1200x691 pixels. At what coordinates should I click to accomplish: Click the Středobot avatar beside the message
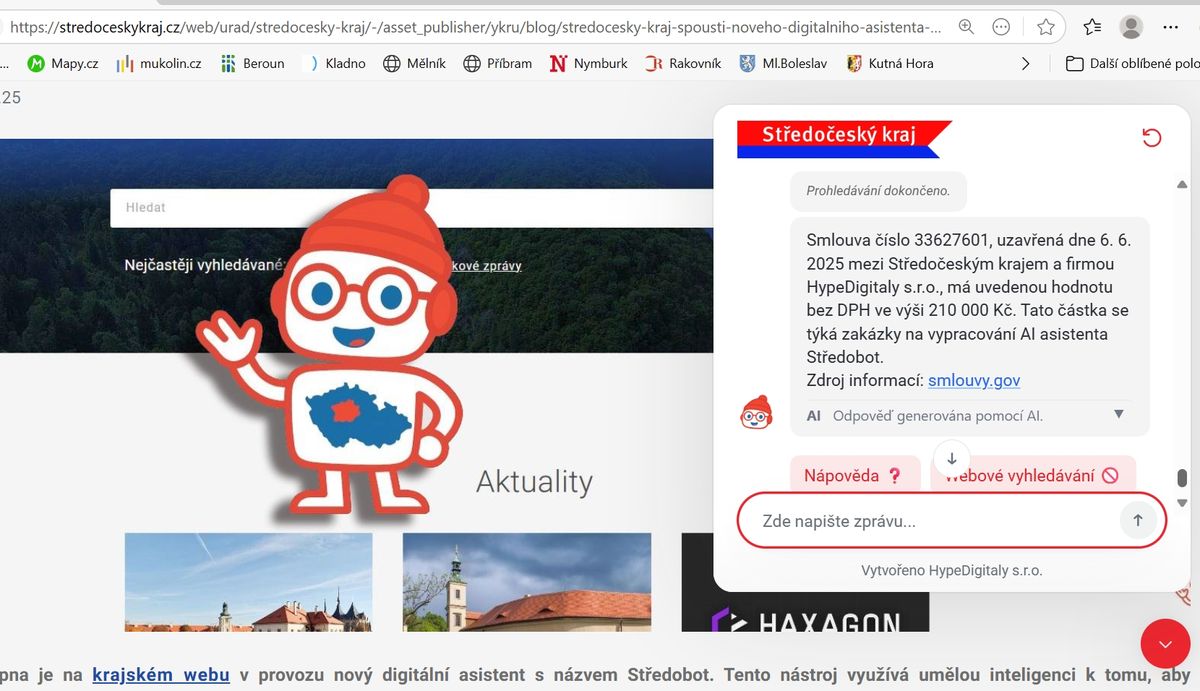coord(756,412)
